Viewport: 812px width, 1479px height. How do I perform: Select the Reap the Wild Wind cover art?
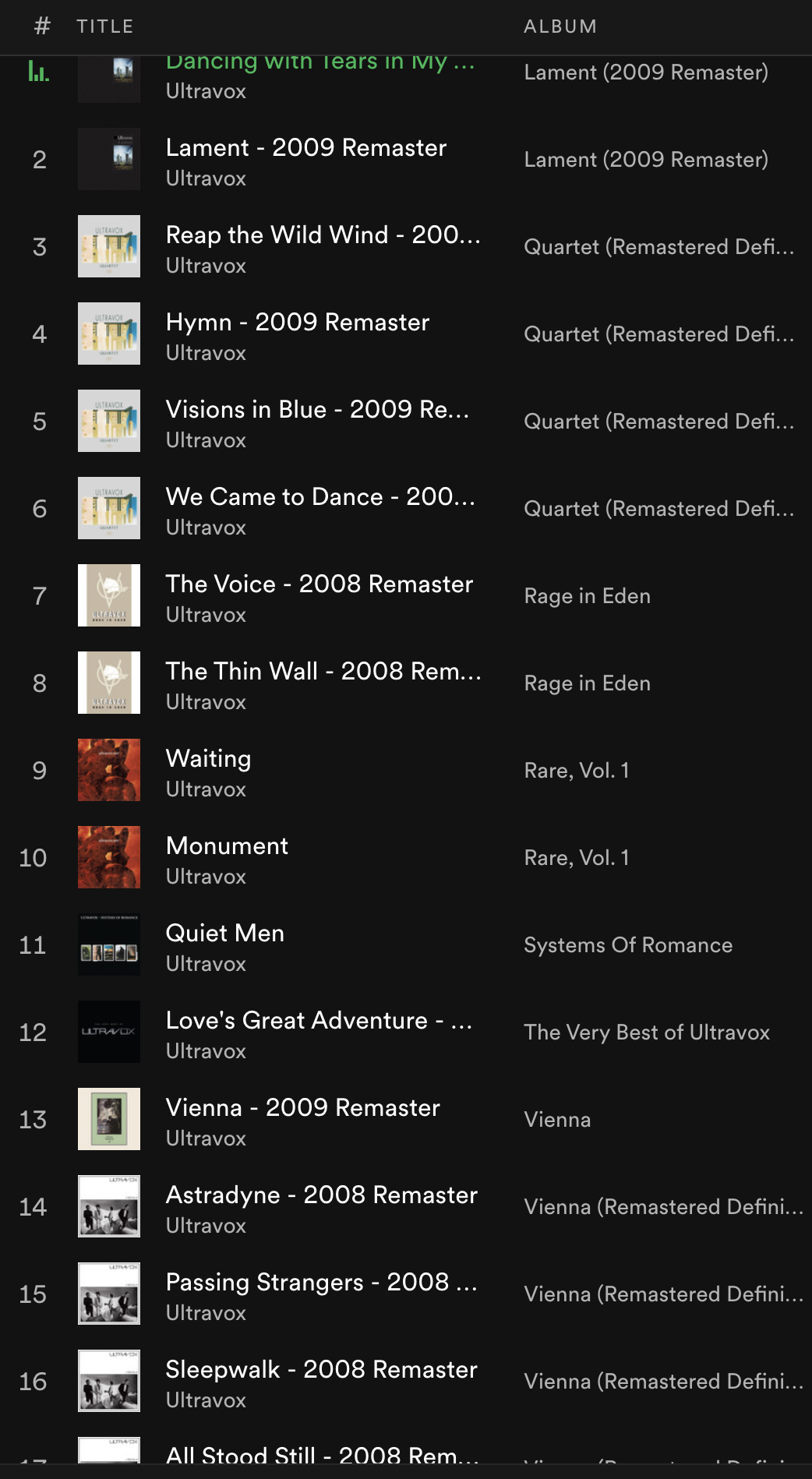coord(109,246)
